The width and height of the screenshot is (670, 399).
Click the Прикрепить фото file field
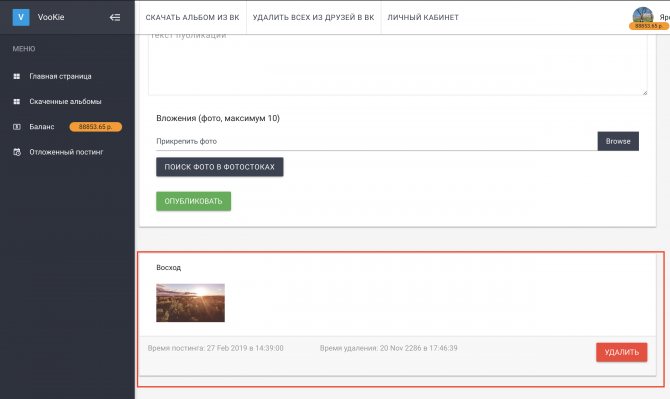(x=376, y=141)
